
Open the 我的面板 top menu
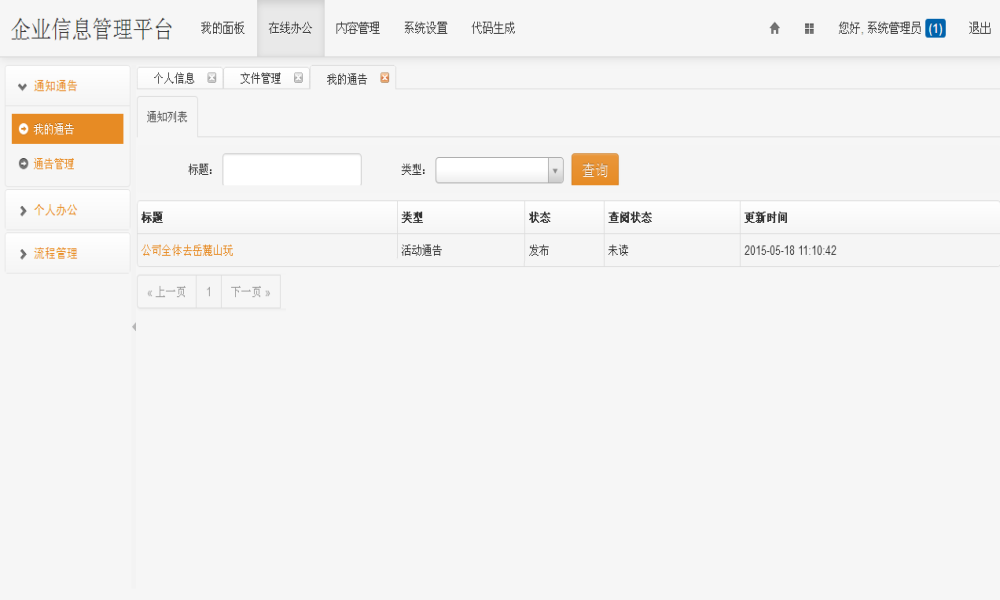pos(223,28)
